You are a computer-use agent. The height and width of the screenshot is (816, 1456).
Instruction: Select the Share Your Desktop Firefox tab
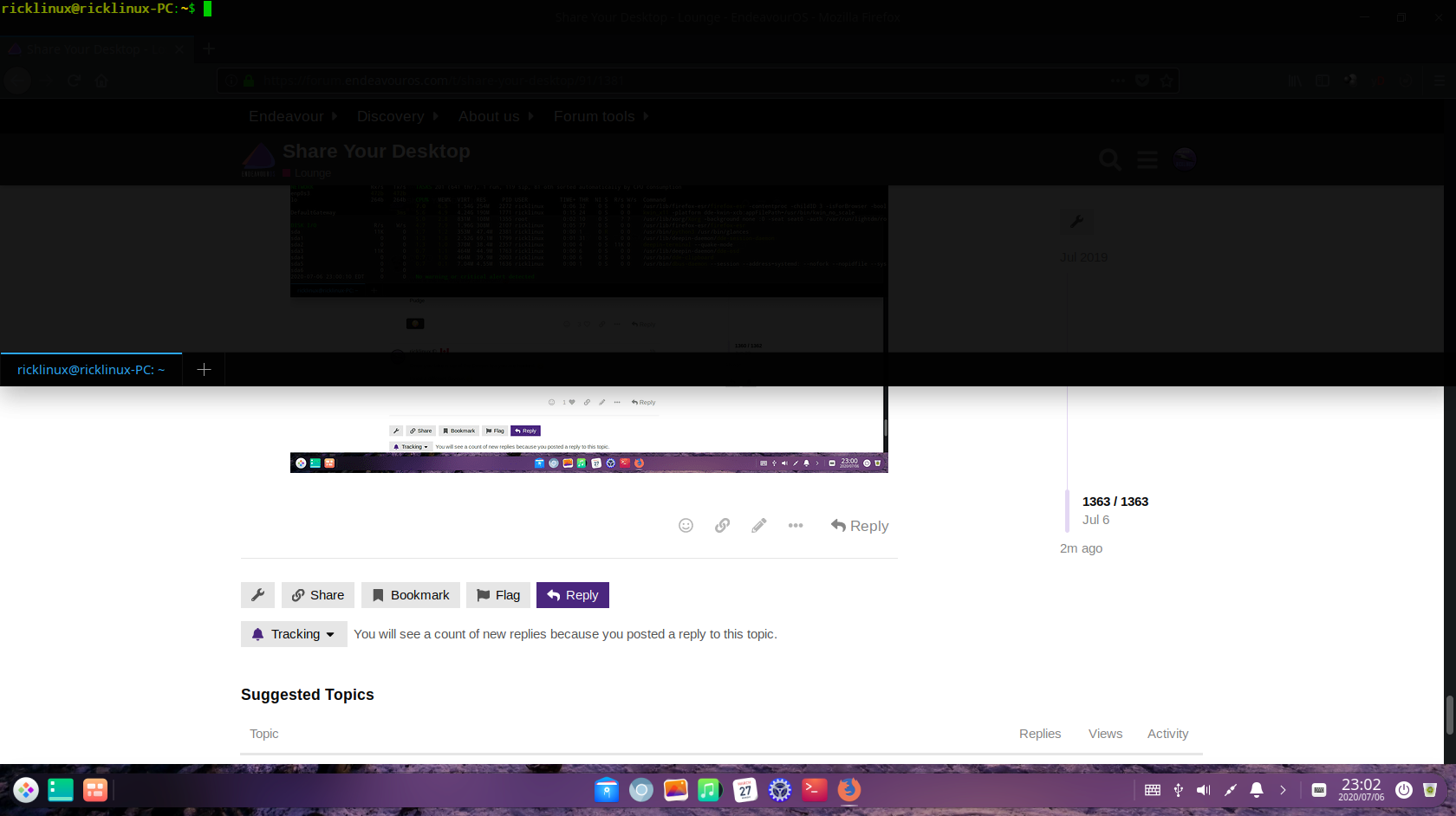[x=95, y=49]
